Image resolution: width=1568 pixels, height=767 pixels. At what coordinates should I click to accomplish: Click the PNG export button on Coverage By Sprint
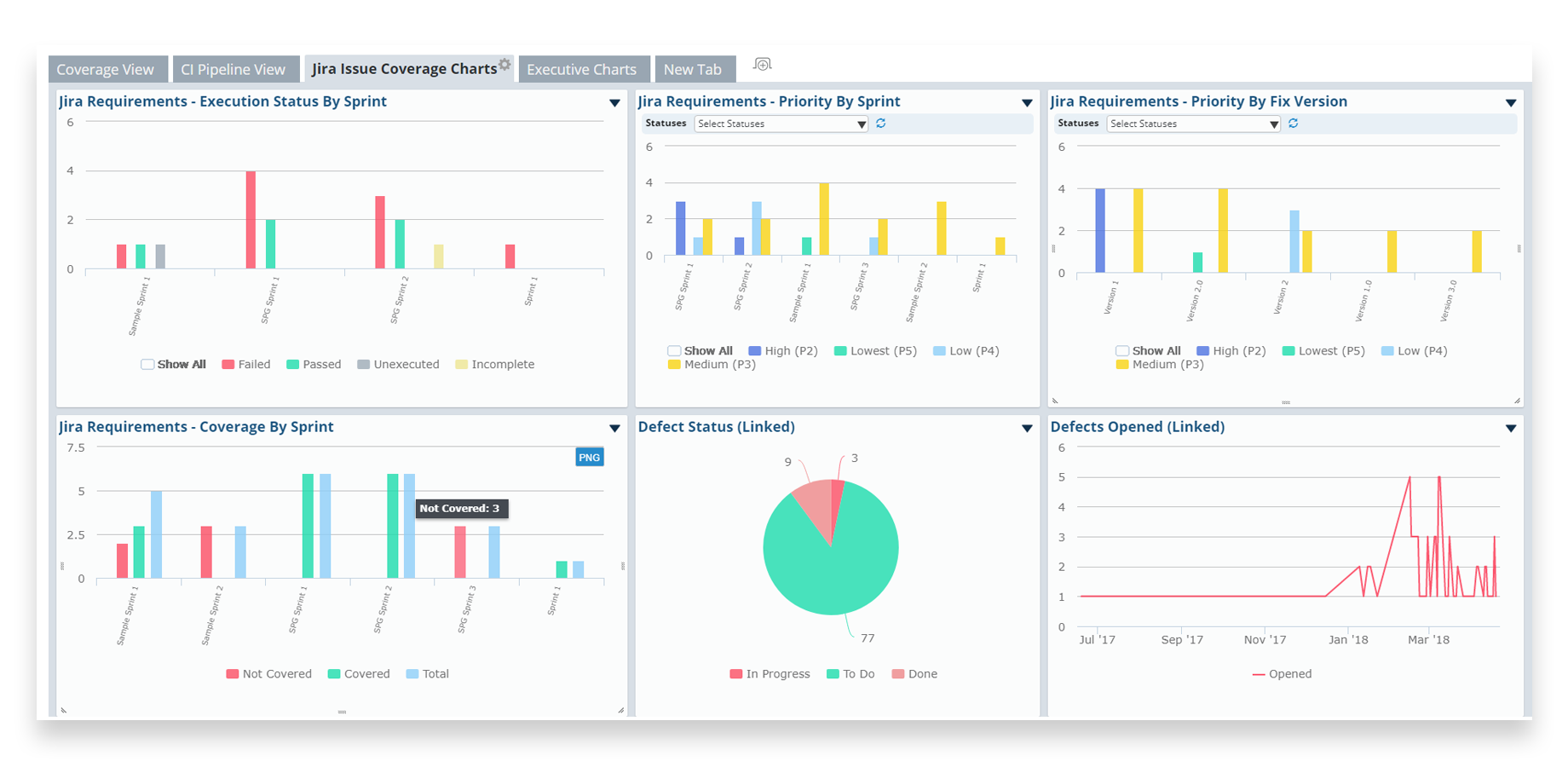coord(589,457)
